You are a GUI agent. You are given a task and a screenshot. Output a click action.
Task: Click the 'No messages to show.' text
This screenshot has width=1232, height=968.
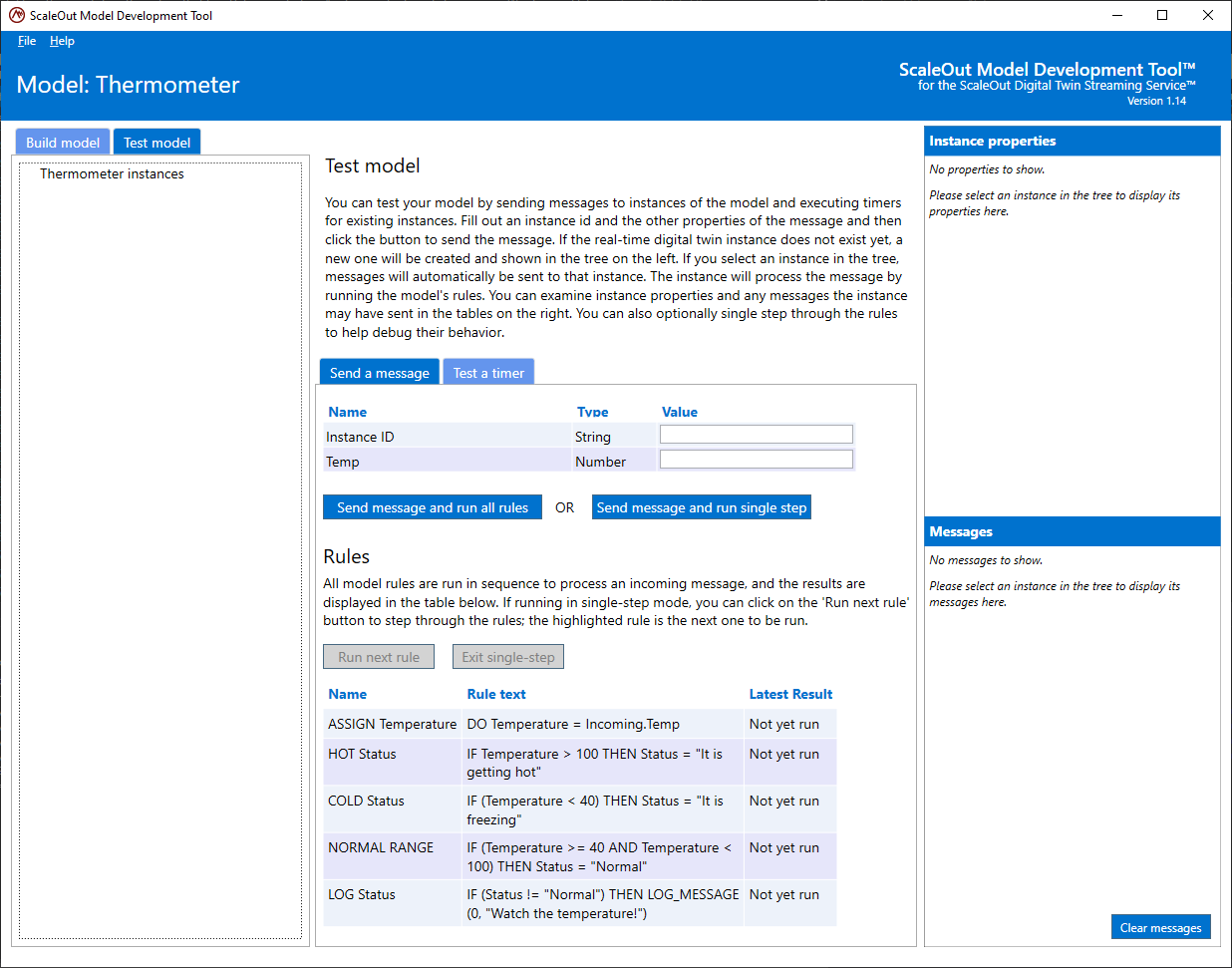pyautogui.click(x=986, y=560)
